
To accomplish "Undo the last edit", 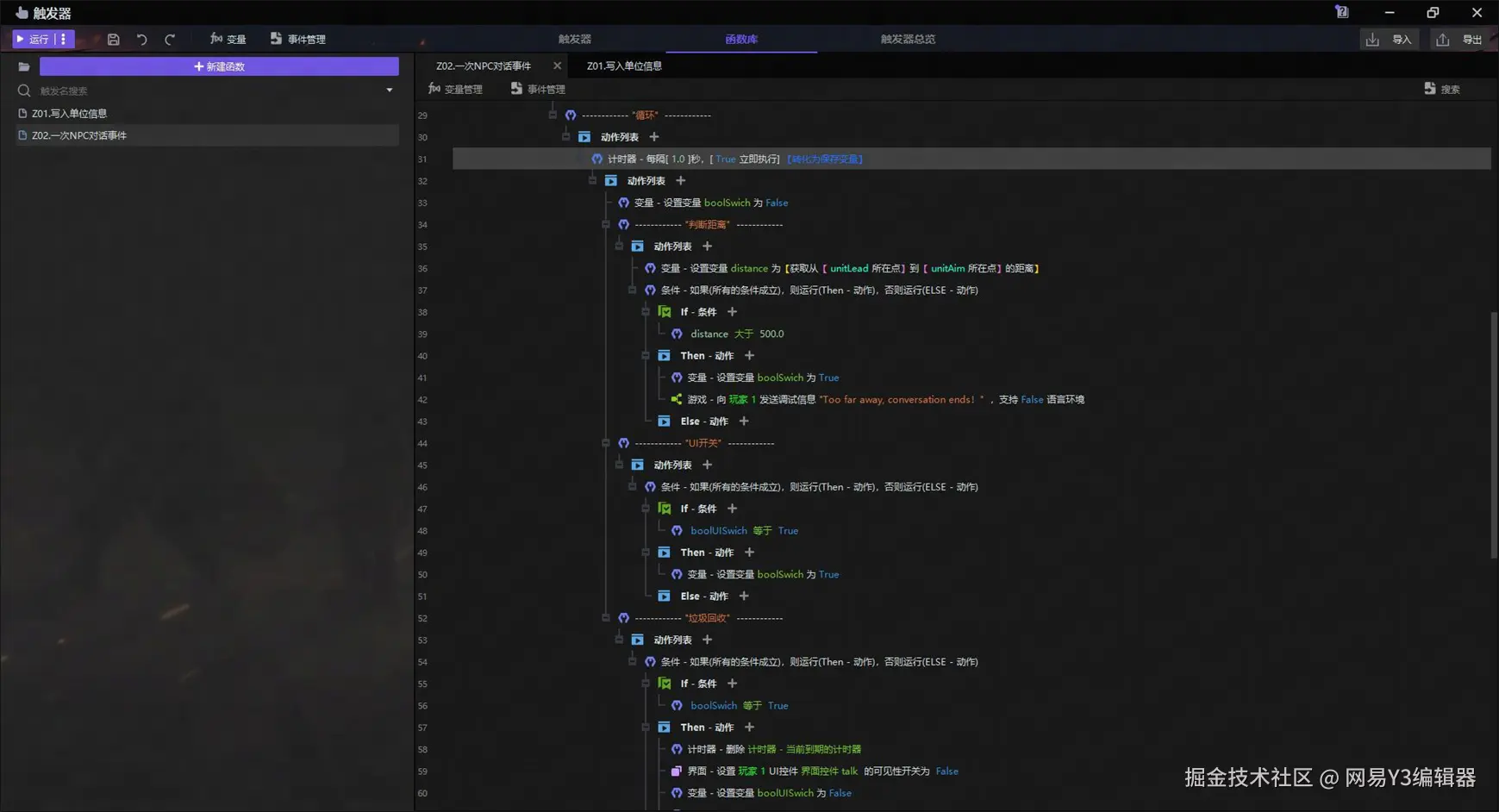I will (141, 40).
